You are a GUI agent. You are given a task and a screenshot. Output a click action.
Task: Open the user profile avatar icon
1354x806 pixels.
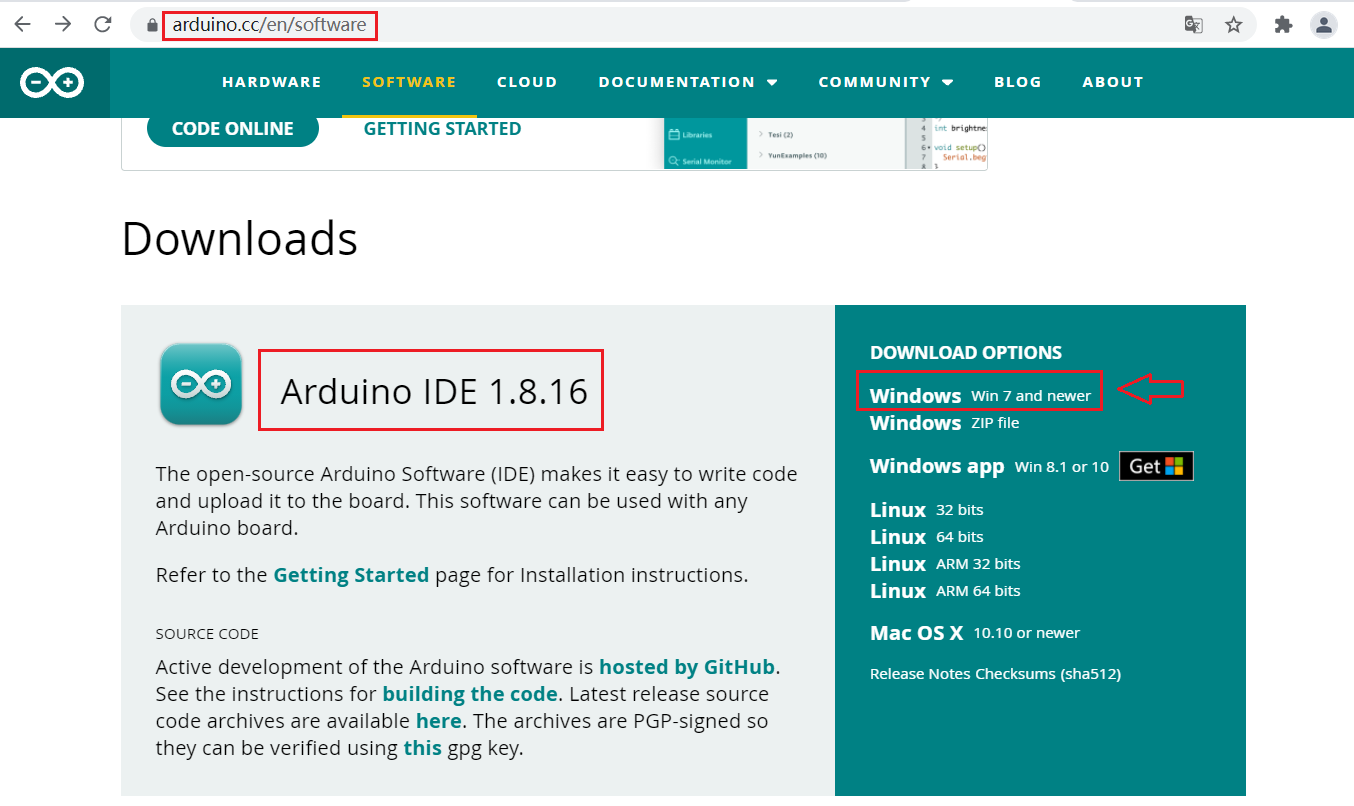(x=1324, y=25)
